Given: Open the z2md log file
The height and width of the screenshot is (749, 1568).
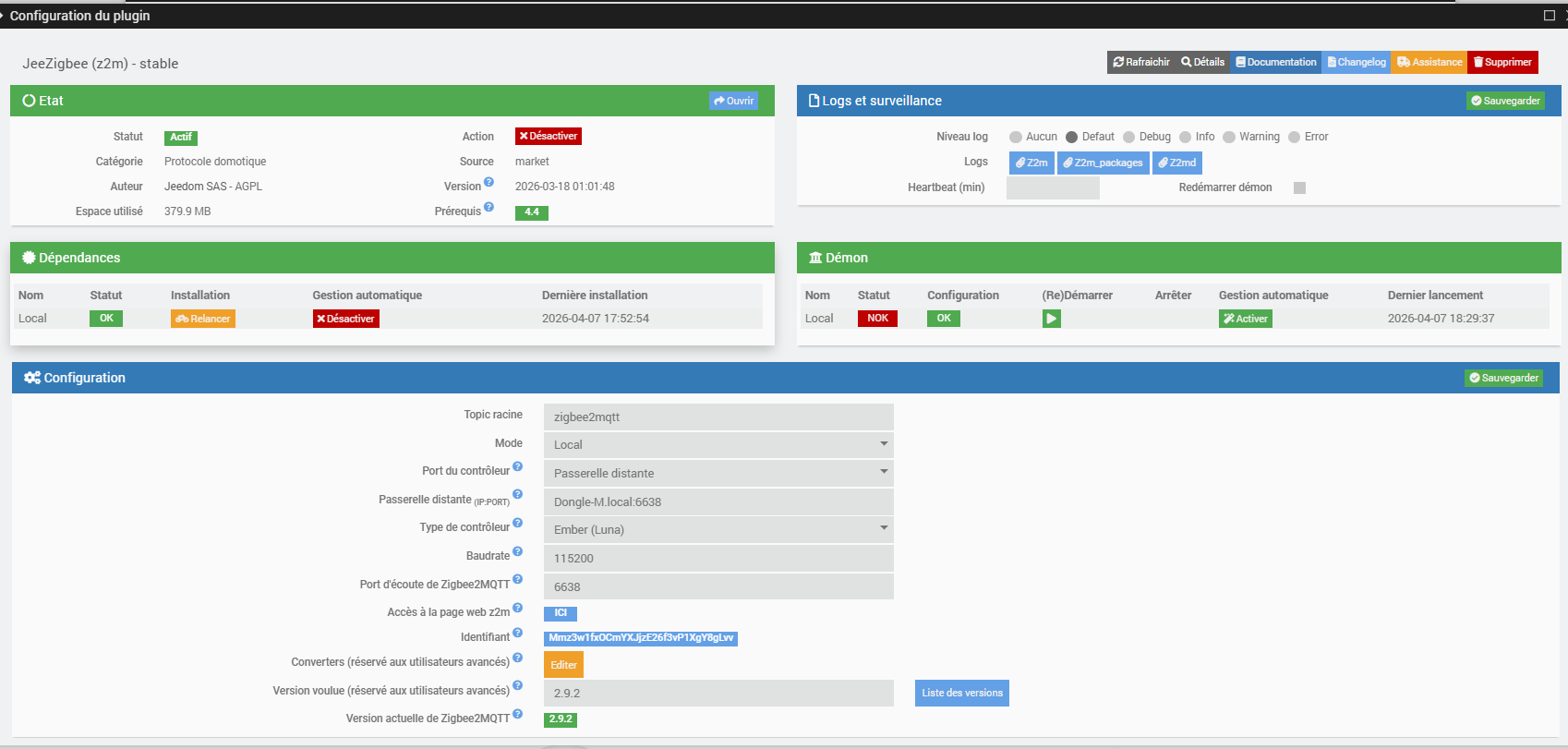Looking at the screenshot, I should pyautogui.click(x=1177, y=163).
